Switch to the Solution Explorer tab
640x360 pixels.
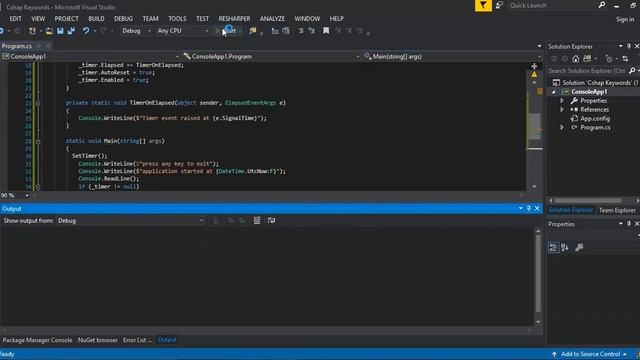tap(571, 210)
